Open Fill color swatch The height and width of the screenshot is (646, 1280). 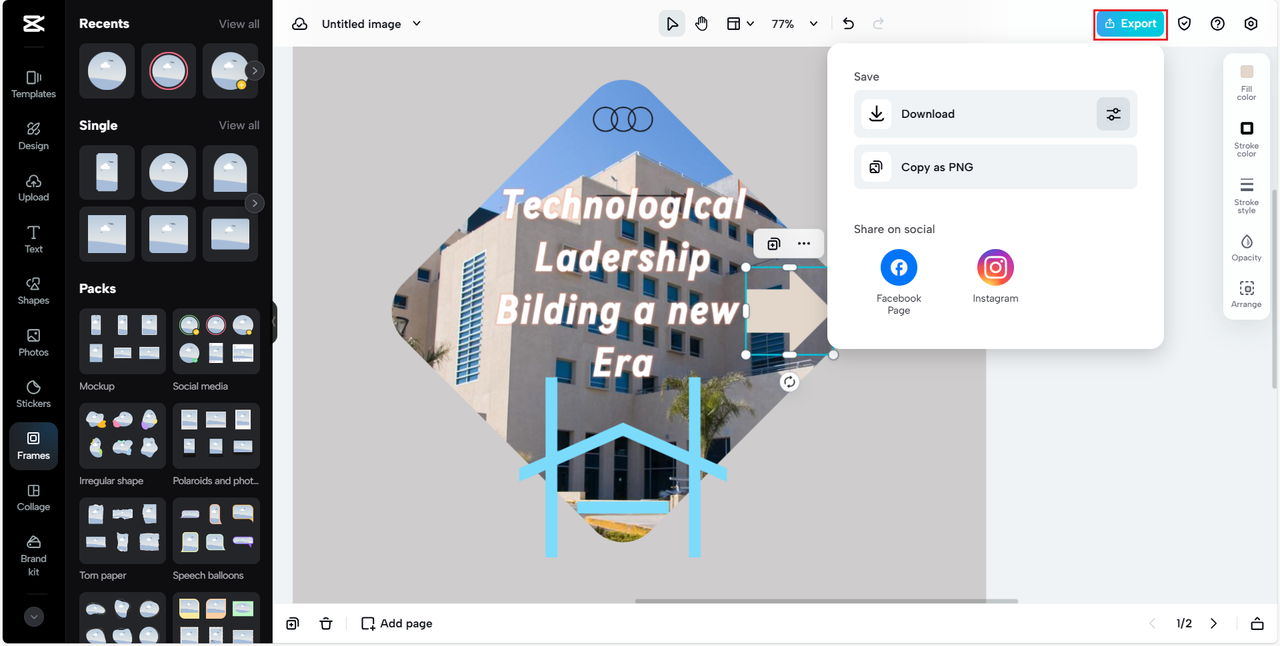pyautogui.click(x=1246, y=82)
